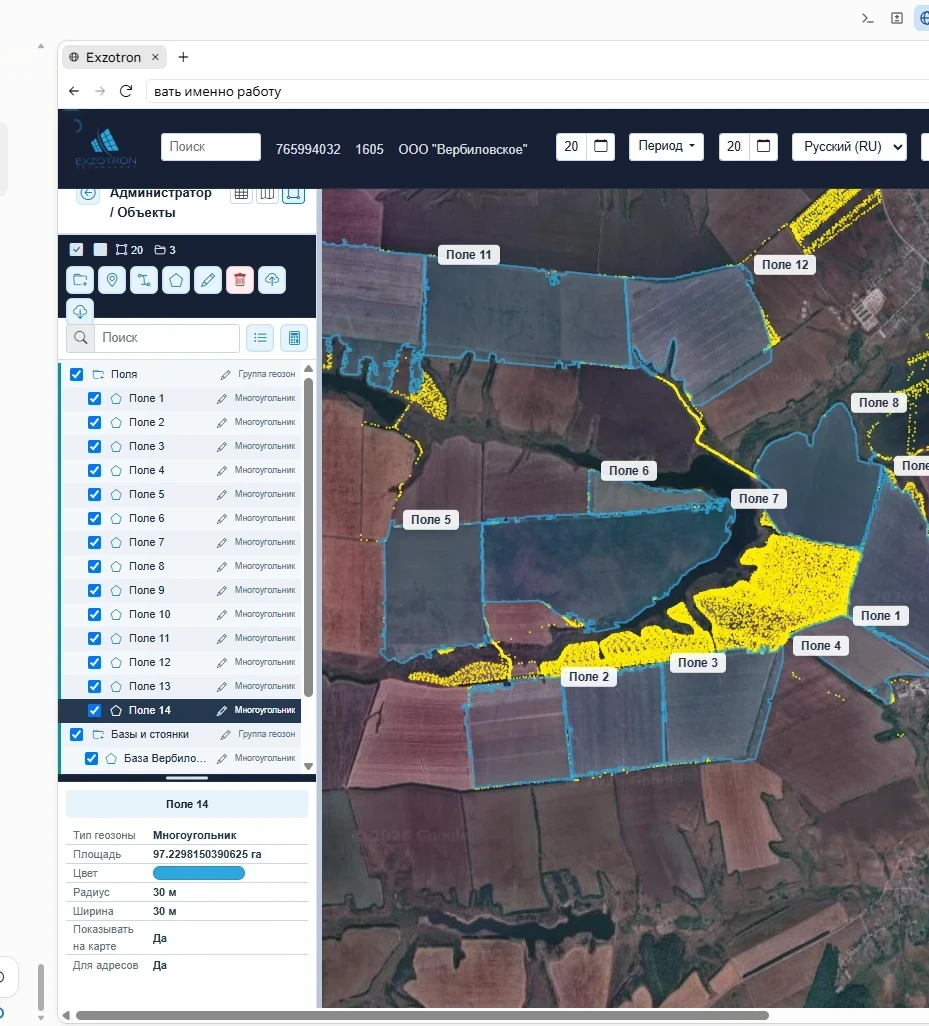Toggle the Поля group checkbox

click(x=77, y=374)
